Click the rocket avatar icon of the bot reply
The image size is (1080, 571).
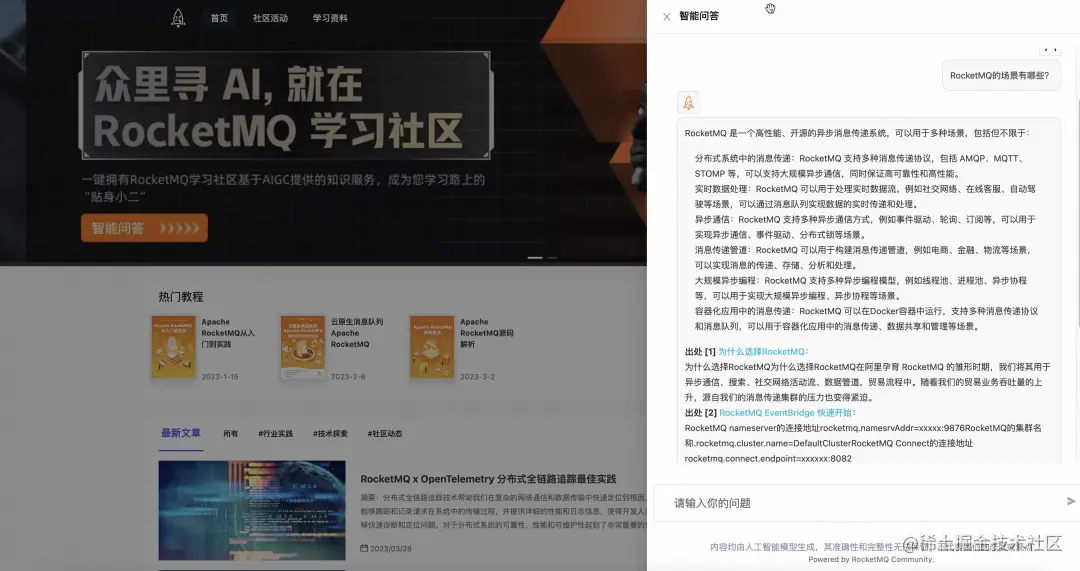(688, 103)
